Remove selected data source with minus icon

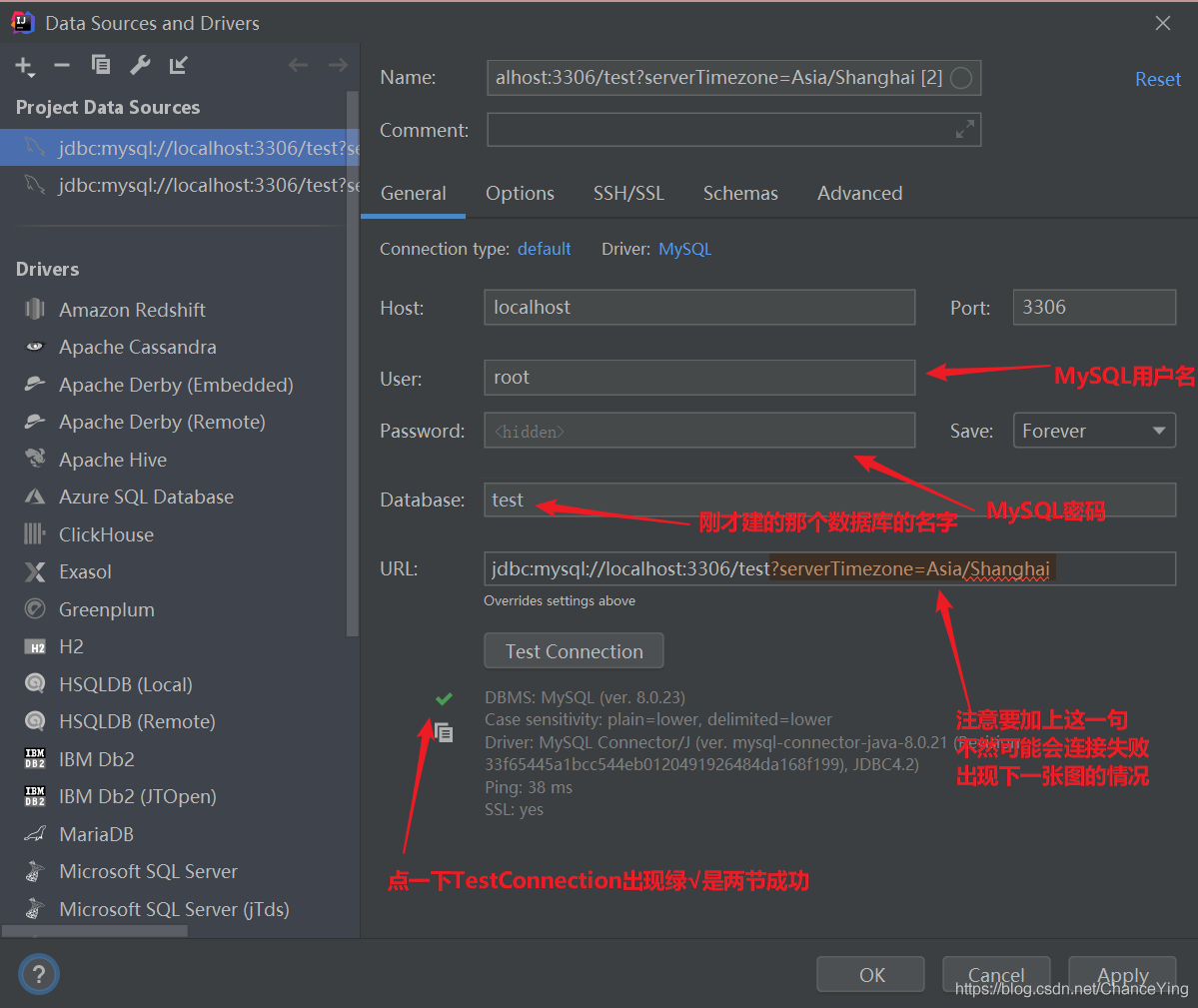(62, 66)
